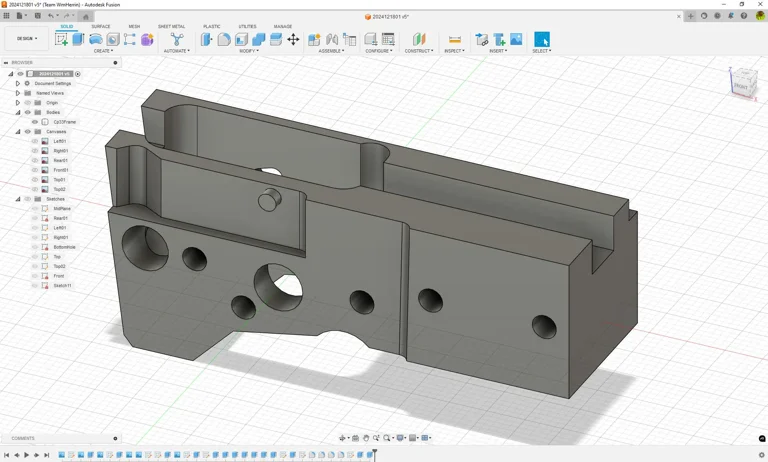768x462 pixels.
Task: Click the Measure tool in Inspect
Action: 454,39
